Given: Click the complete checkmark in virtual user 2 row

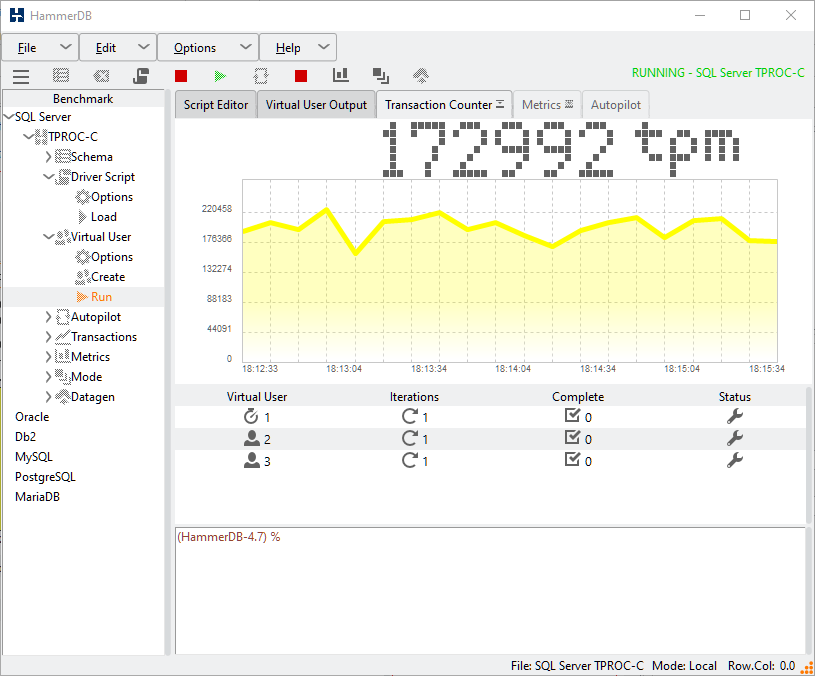Looking at the screenshot, I should [572, 438].
